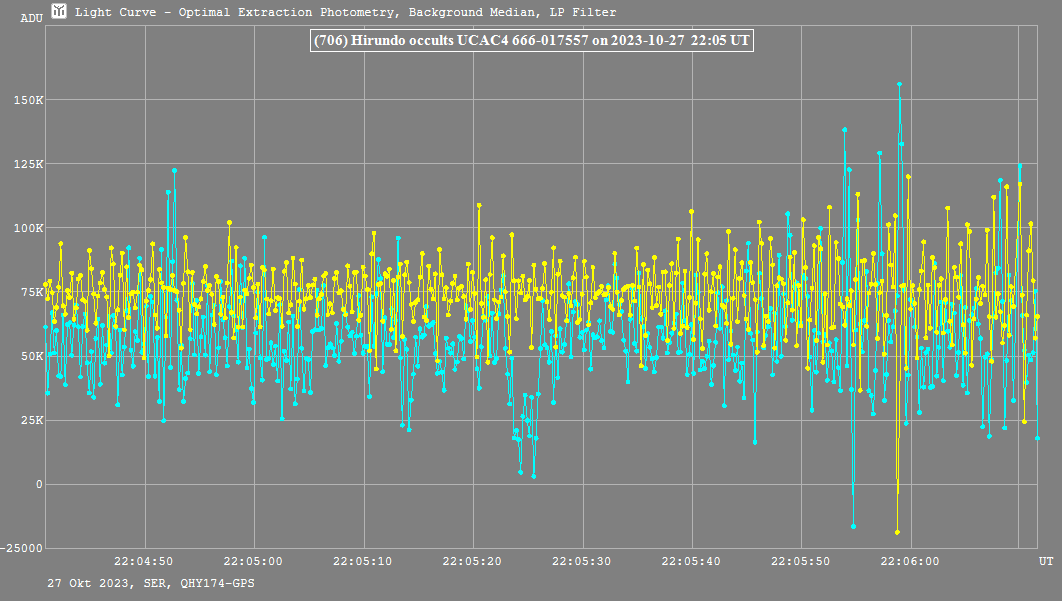
Task: Click the 22:04:50 time axis tick label
Action: point(144,561)
